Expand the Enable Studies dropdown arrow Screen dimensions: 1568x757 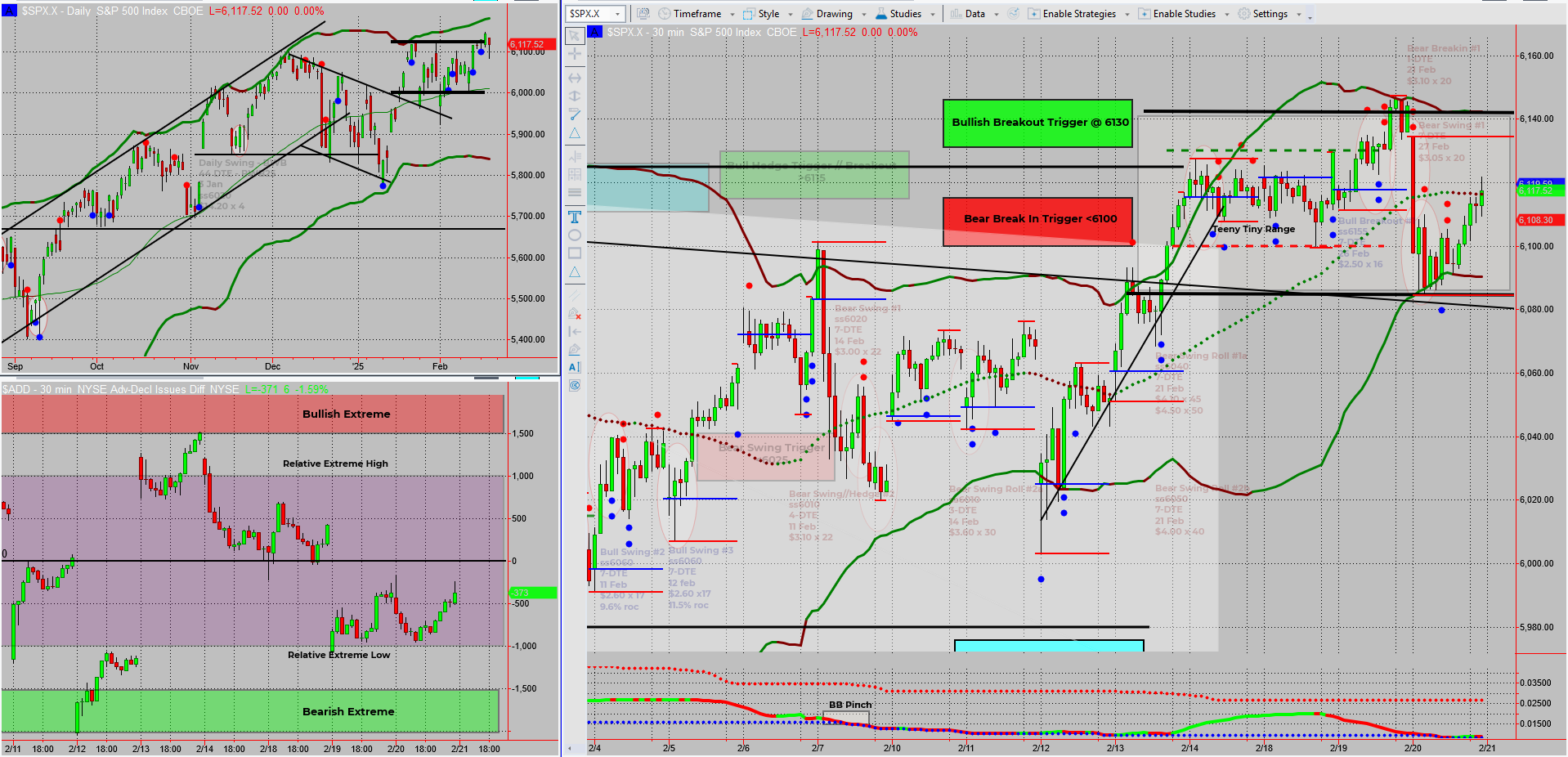pyautogui.click(x=1227, y=15)
